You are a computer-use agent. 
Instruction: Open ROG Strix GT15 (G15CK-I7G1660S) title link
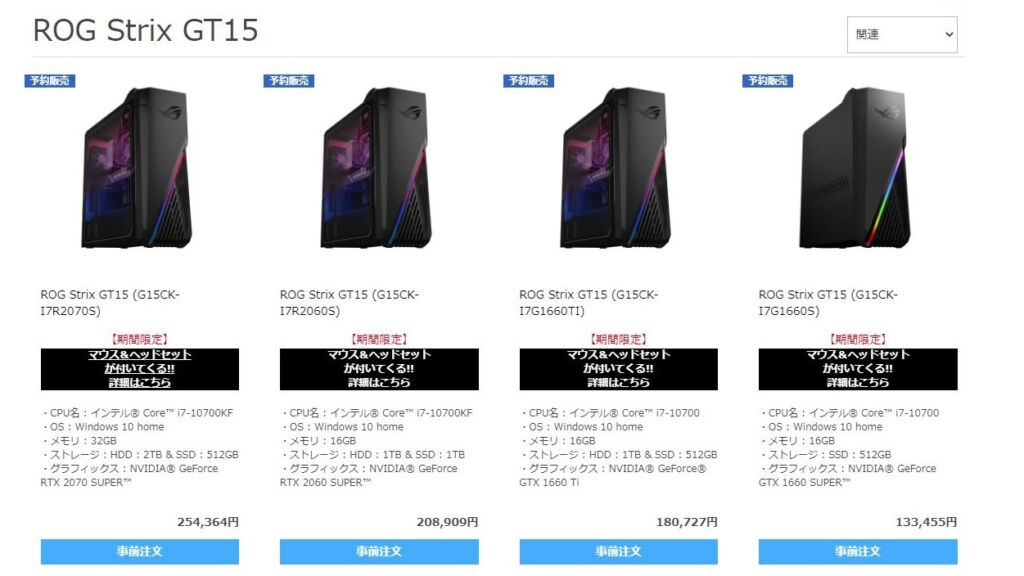click(x=828, y=303)
